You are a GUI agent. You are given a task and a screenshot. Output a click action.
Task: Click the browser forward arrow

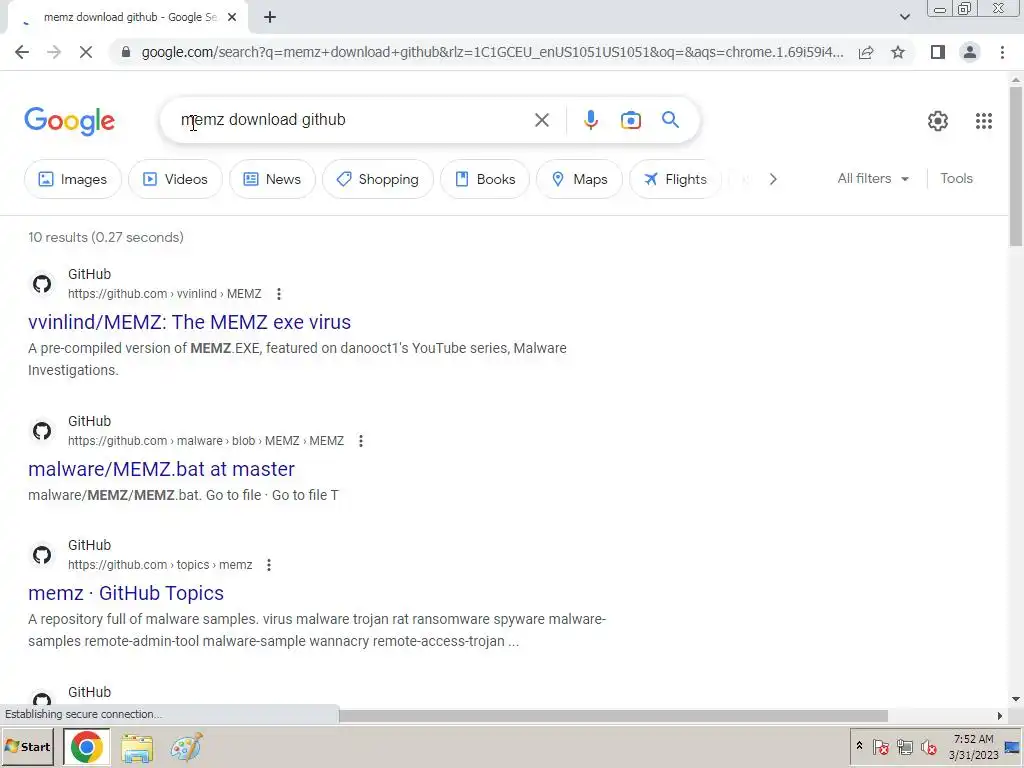pos(54,52)
